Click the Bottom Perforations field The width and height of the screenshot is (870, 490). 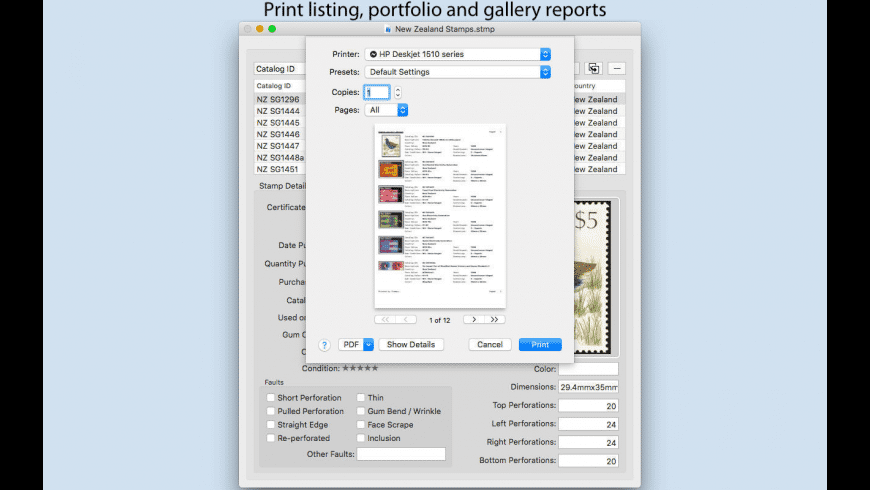point(589,461)
